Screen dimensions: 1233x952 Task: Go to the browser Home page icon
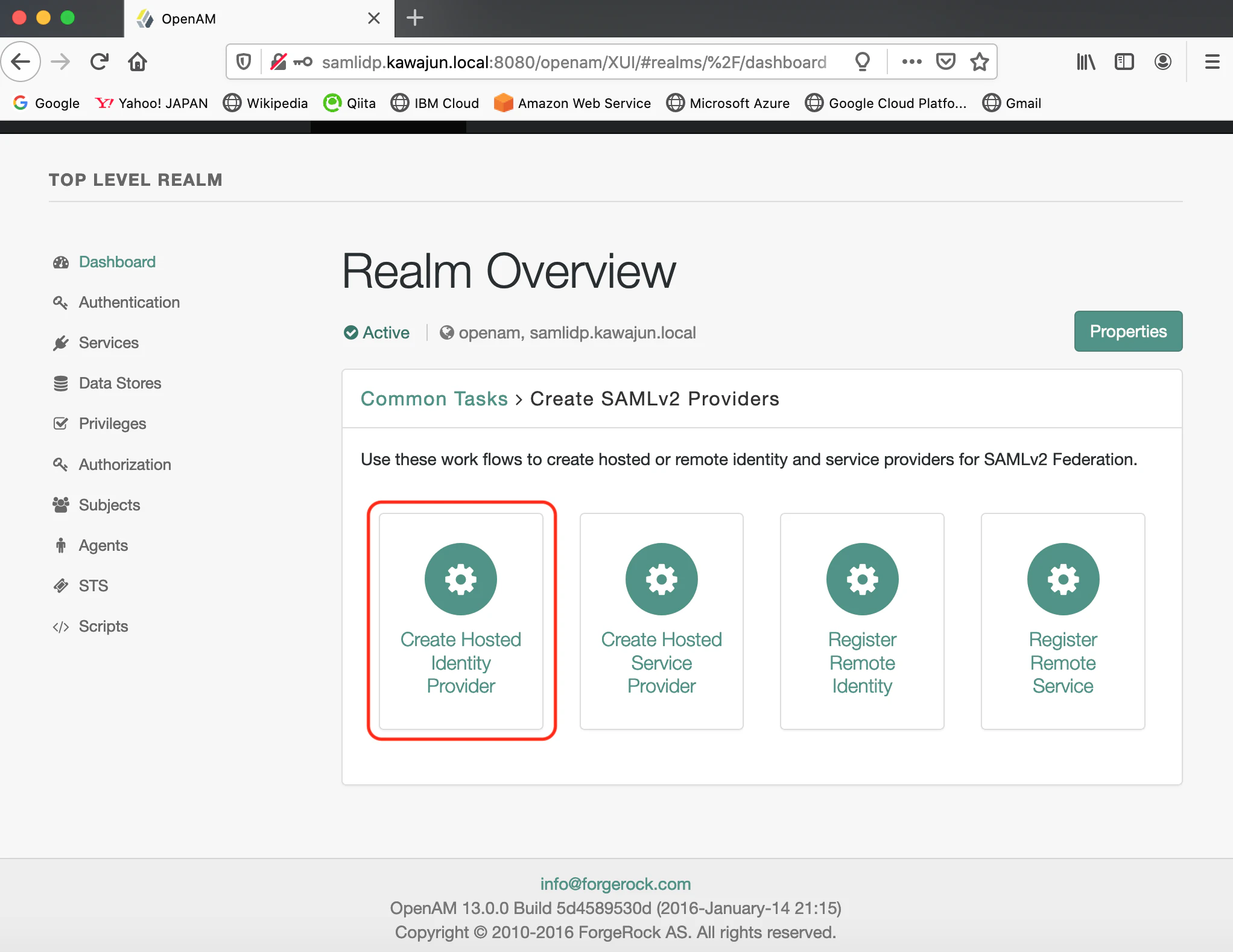(138, 62)
